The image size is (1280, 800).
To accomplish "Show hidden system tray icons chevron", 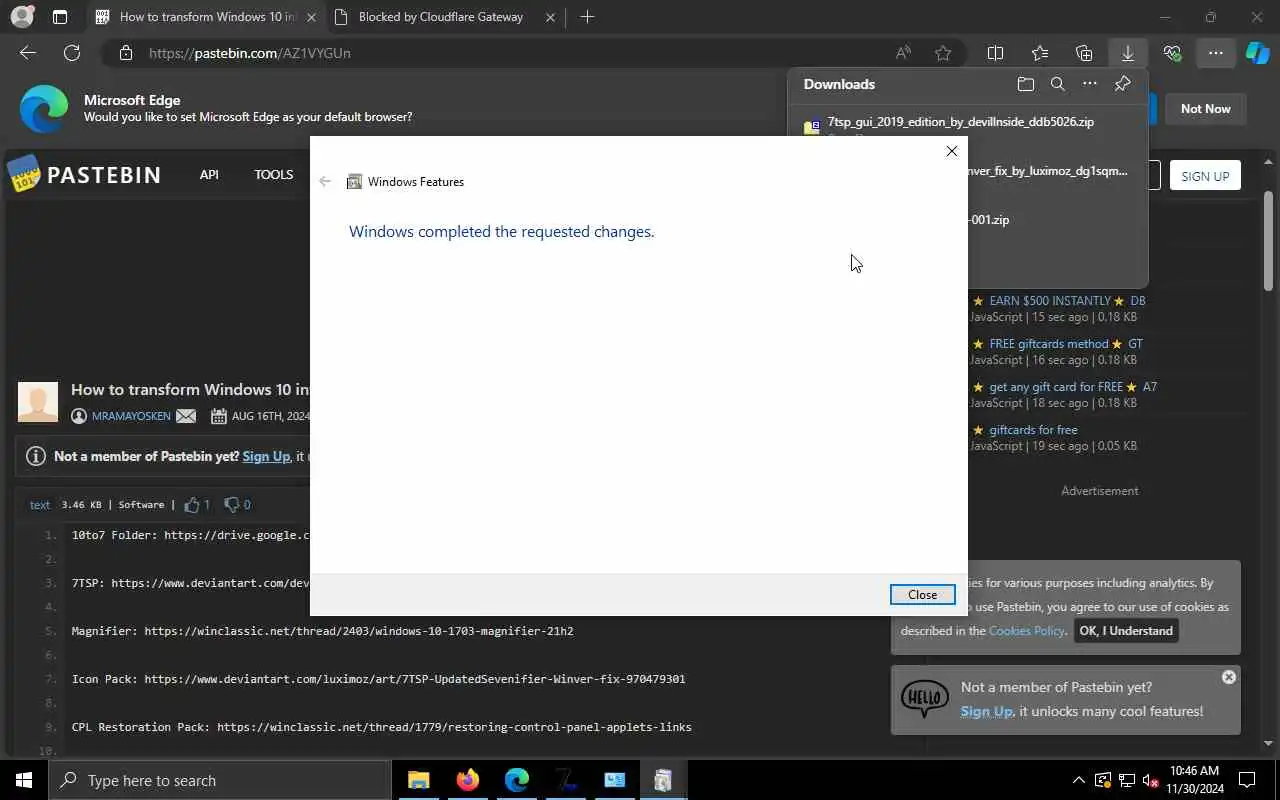I will [x=1078, y=780].
